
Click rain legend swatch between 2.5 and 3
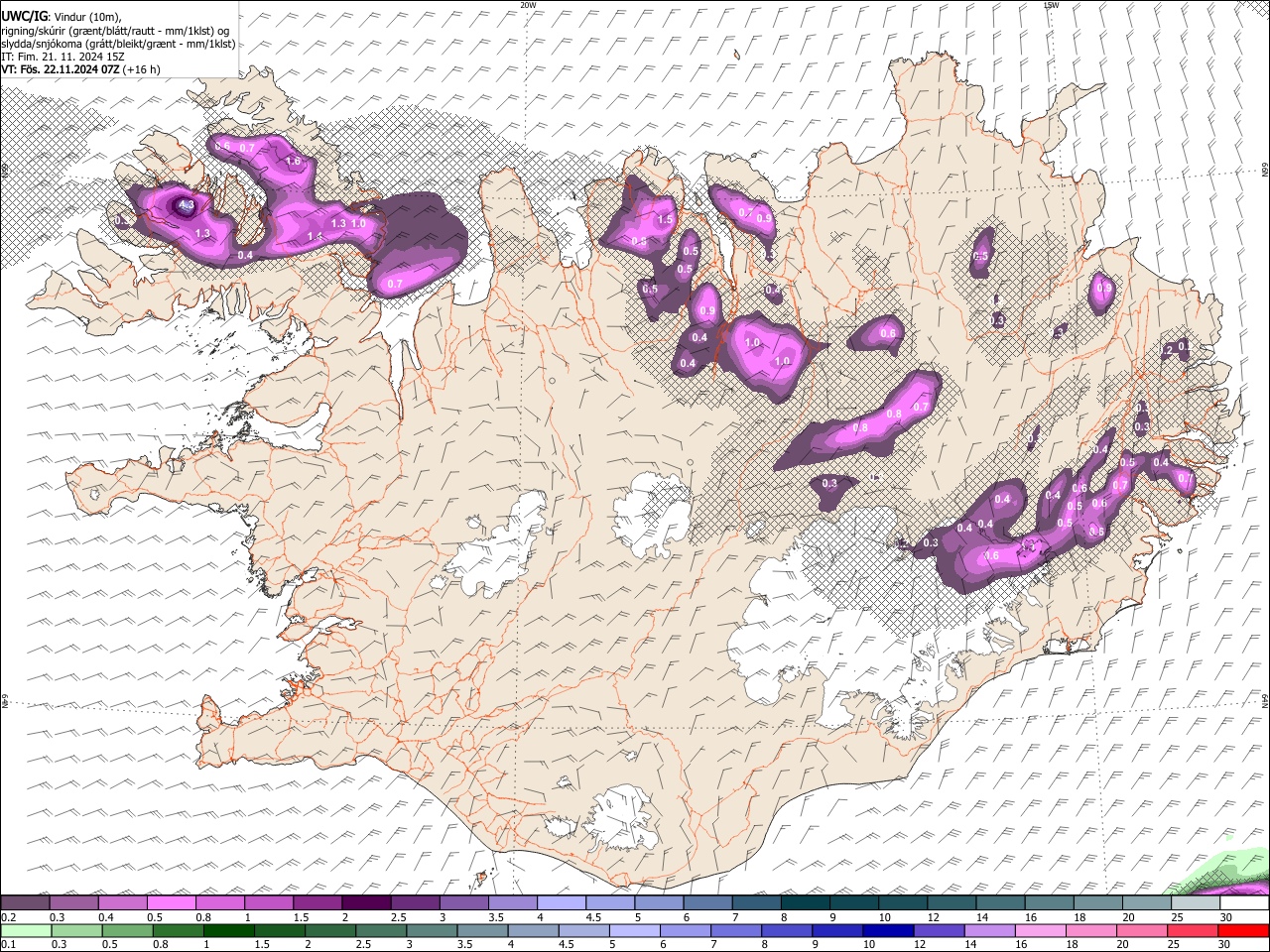coord(381,930)
